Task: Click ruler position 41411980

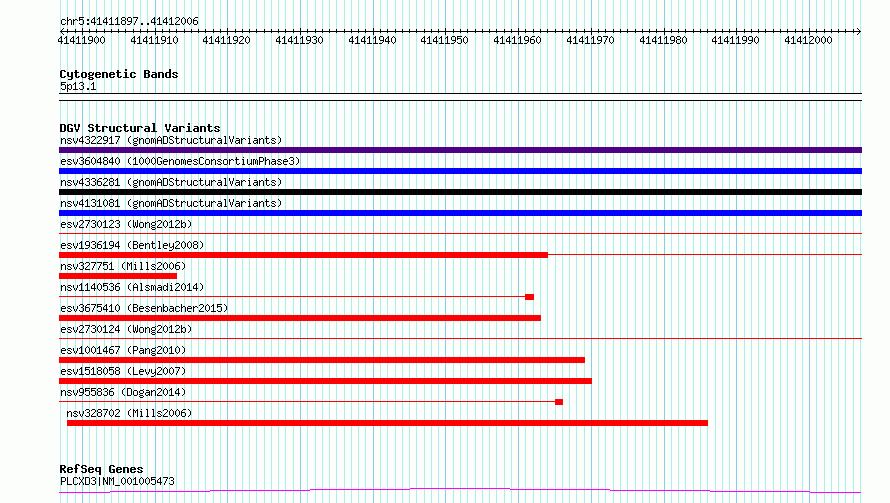Action: coord(664,40)
